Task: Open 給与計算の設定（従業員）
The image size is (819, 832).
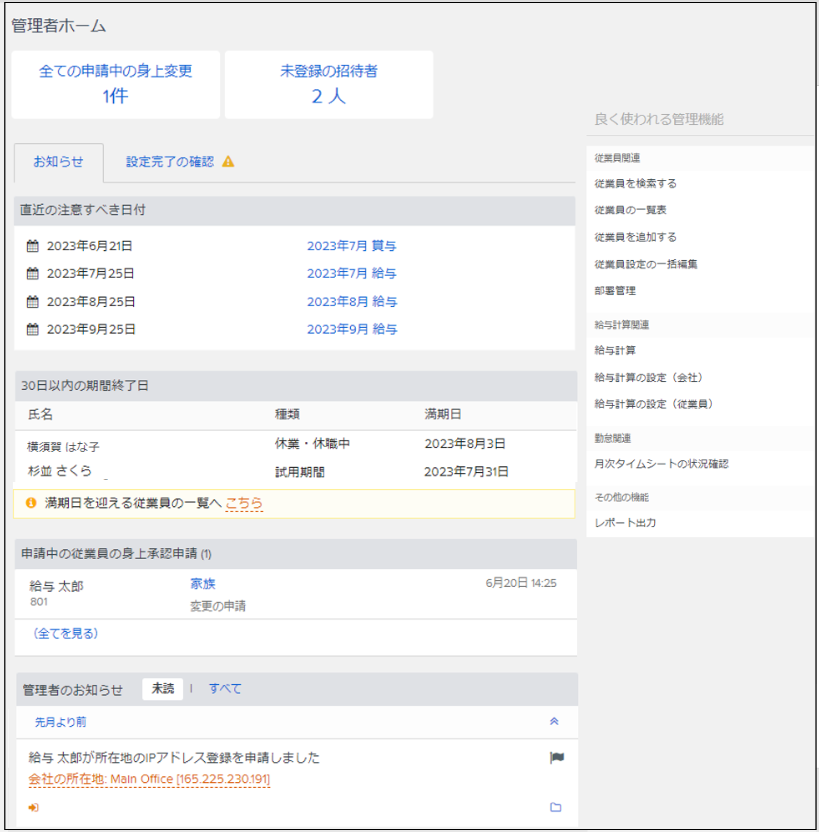Action: pos(654,404)
